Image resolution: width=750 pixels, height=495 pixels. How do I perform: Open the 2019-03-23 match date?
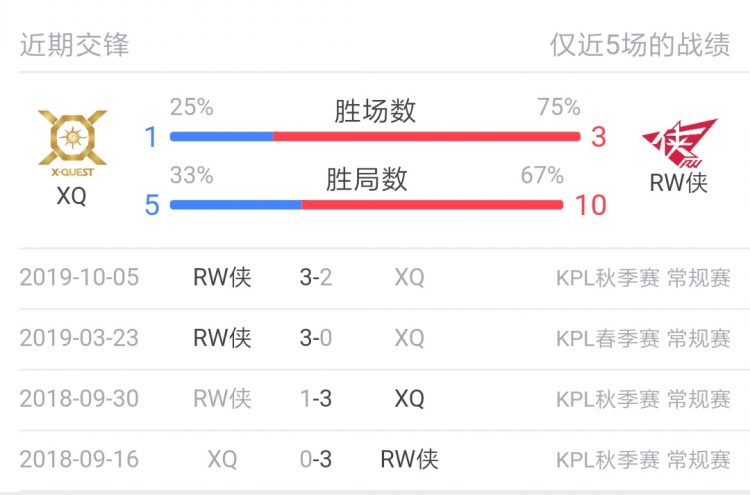79,338
